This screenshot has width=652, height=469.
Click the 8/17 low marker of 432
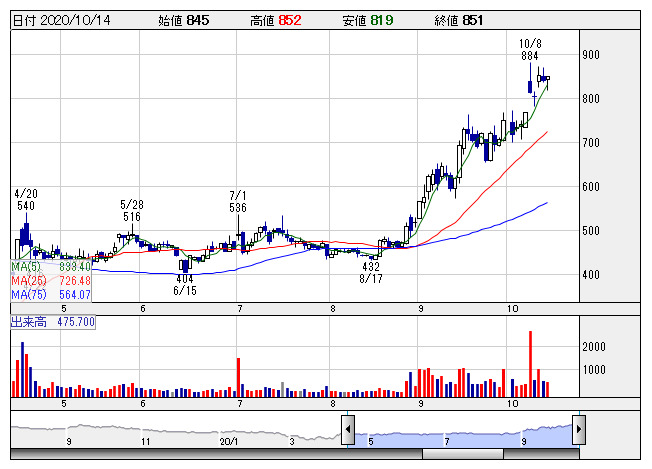pos(371,273)
